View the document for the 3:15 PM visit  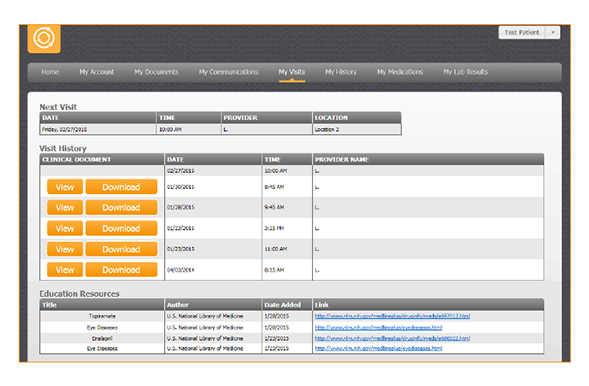(65, 228)
